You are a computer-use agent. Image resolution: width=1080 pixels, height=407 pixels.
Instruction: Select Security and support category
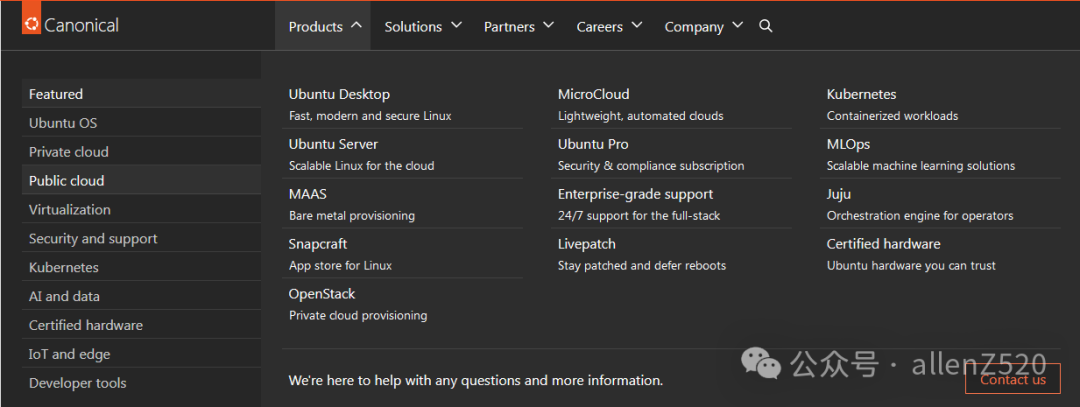[x=141, y=238]
